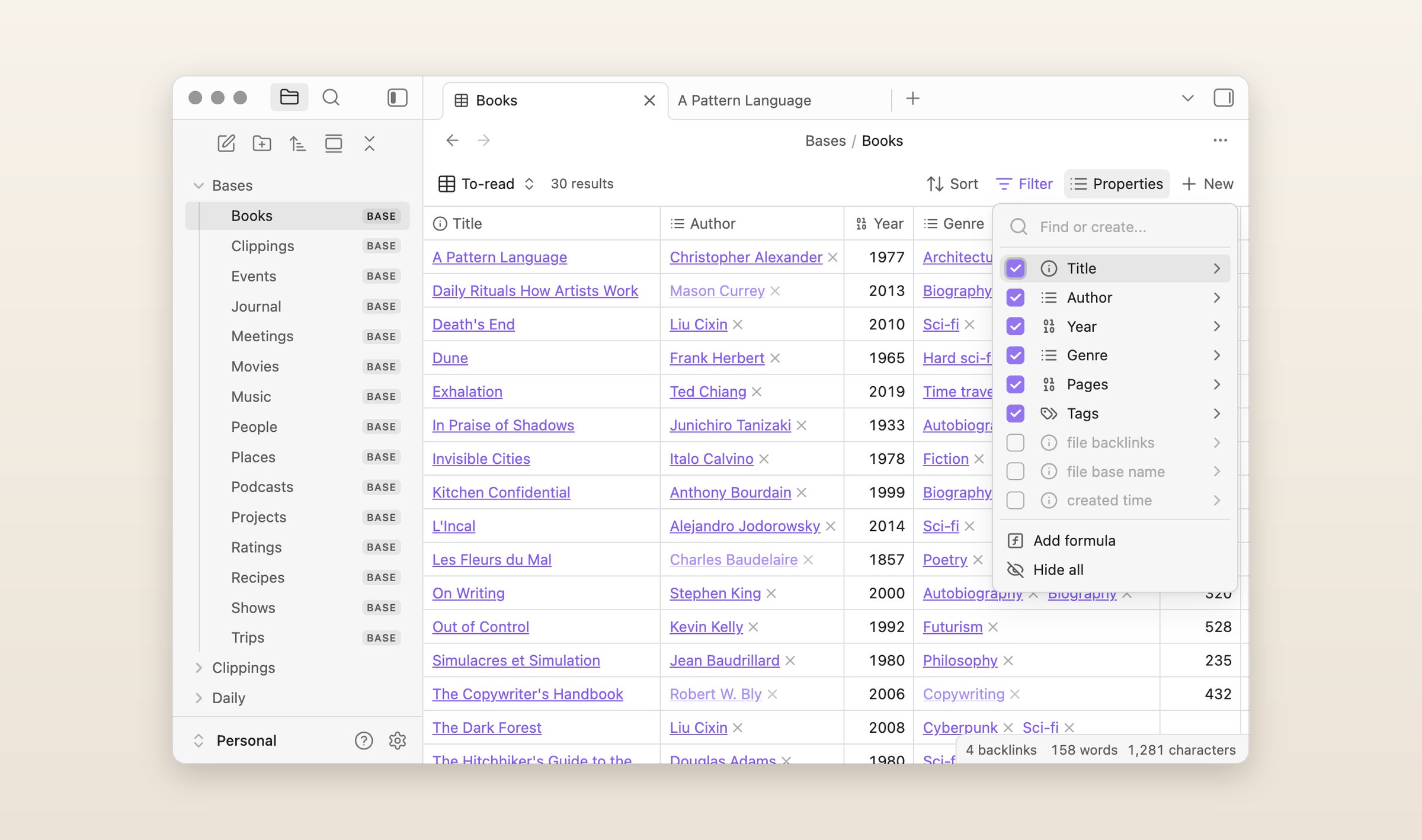
Task: Open the three-dot more options menu
Action: tap(1220, 140)
